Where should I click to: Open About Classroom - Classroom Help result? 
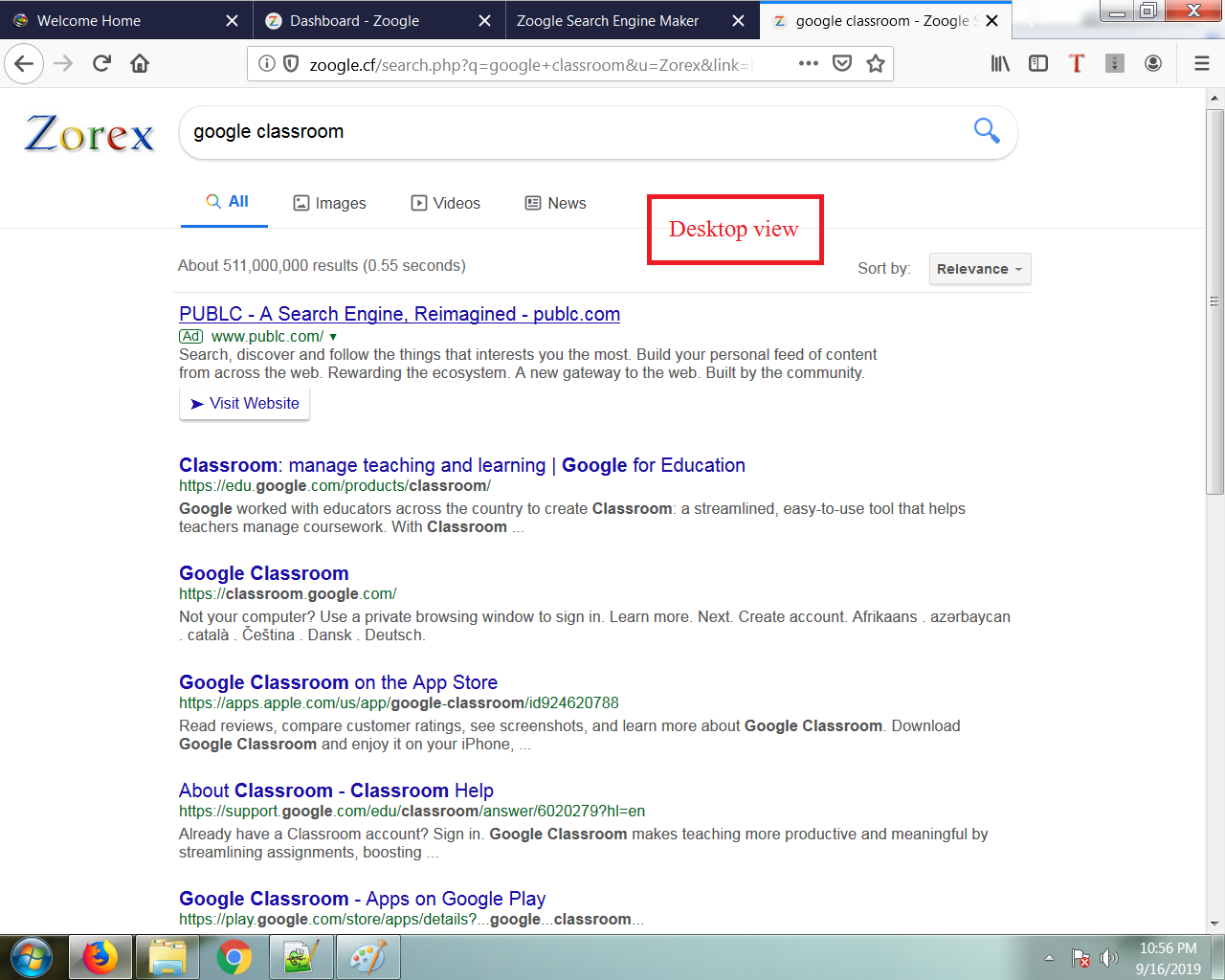336,791
